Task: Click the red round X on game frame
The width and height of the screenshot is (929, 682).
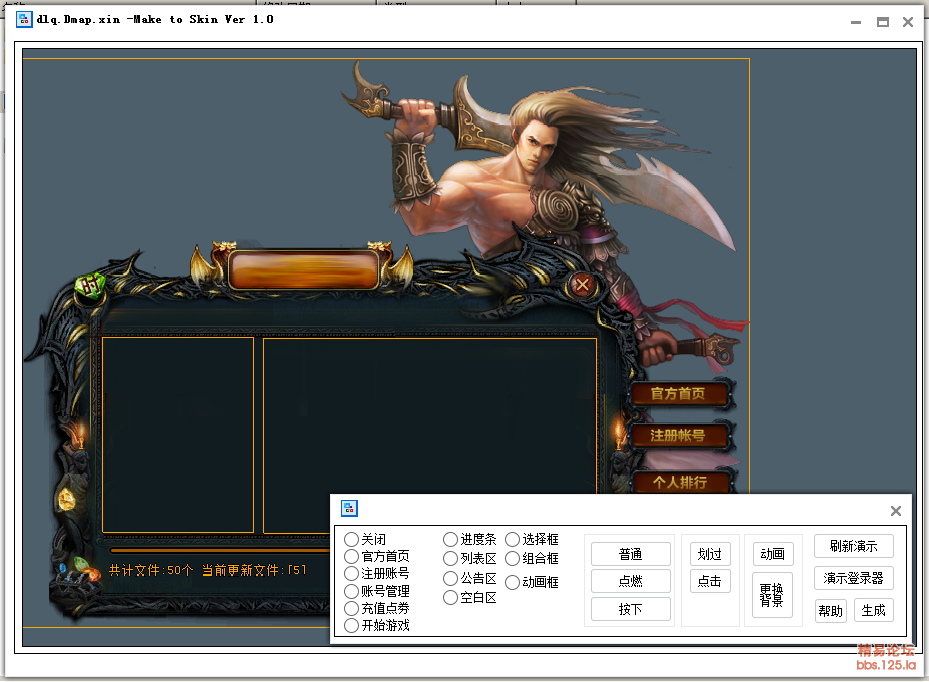Action: (x=582, y=285)
